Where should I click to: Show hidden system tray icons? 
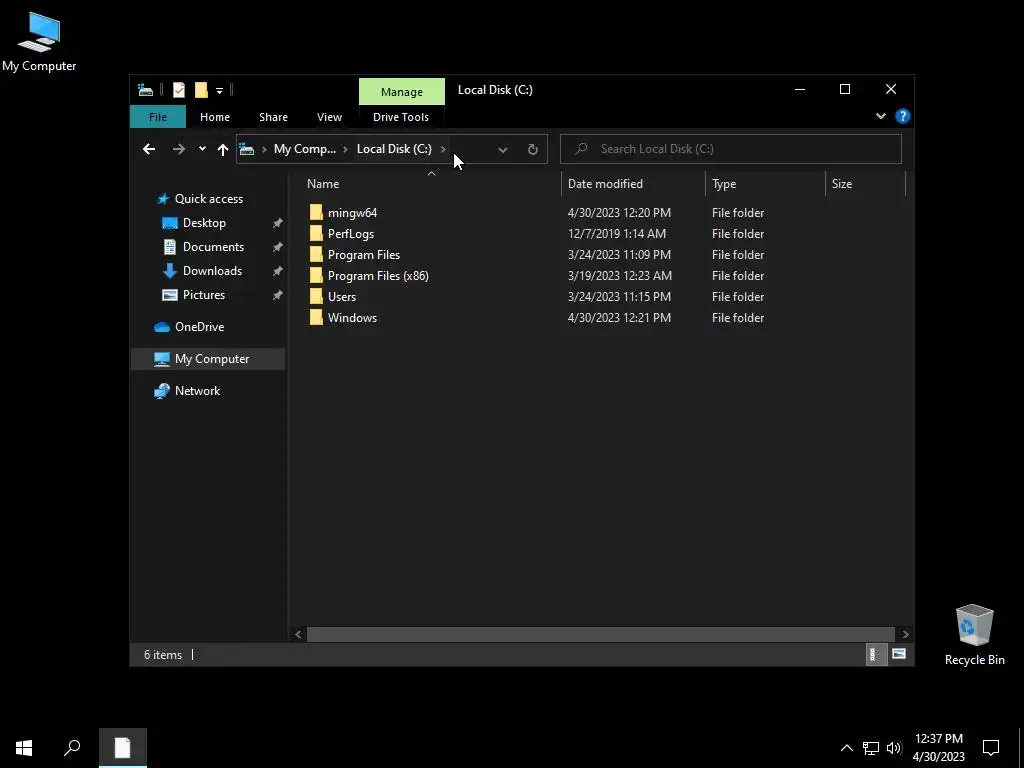point(846,748)
